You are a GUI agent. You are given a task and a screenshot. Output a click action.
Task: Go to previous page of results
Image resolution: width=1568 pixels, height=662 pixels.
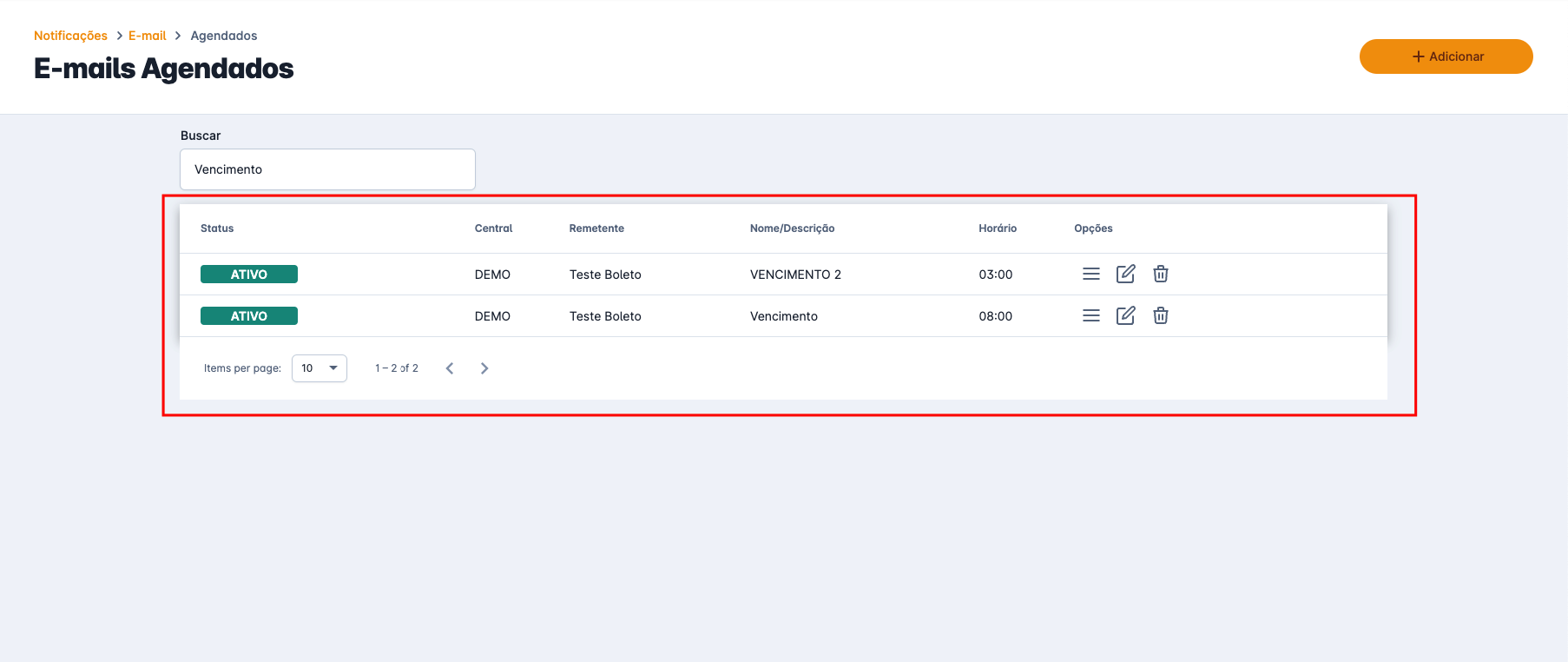click(x=450, y=368)
